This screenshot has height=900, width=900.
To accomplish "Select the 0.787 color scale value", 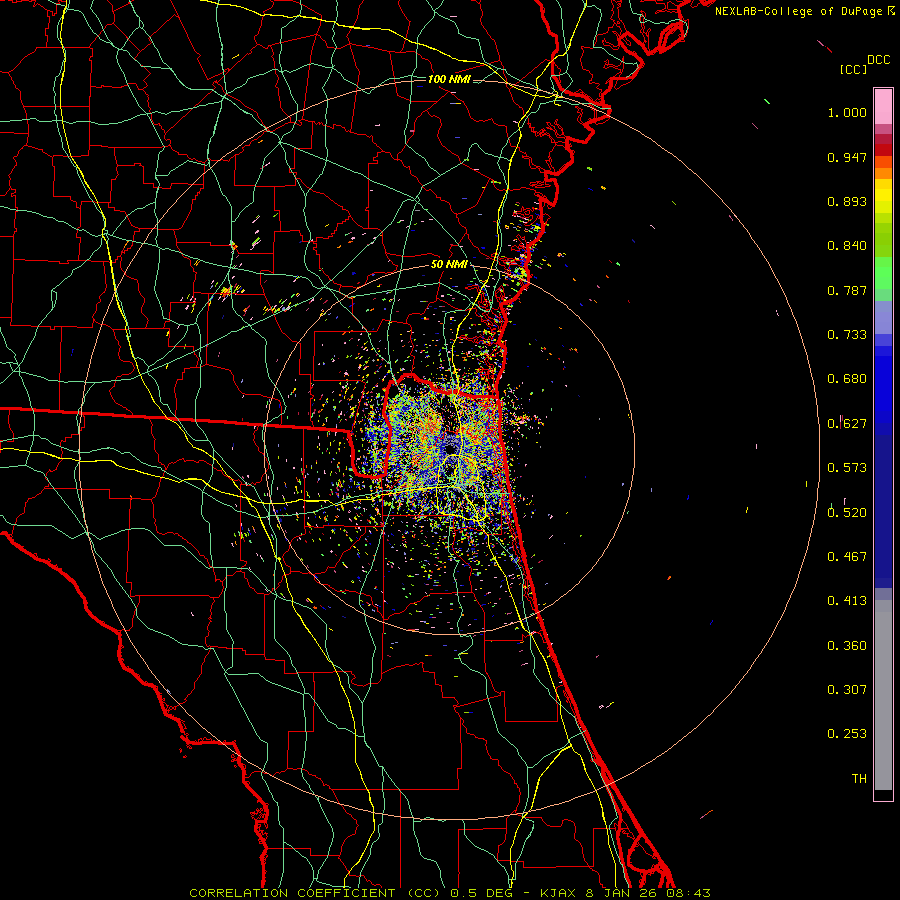I will coord(847,290).
